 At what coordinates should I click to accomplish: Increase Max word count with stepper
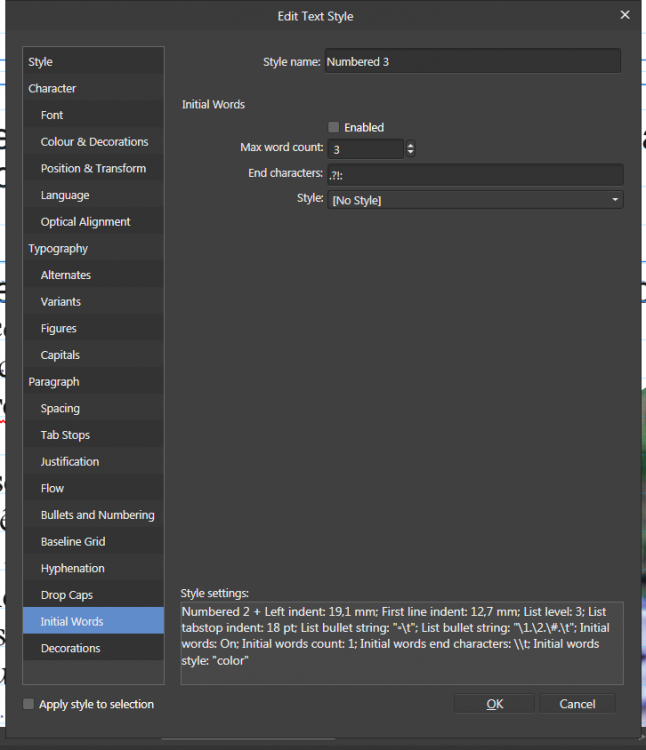410,145
